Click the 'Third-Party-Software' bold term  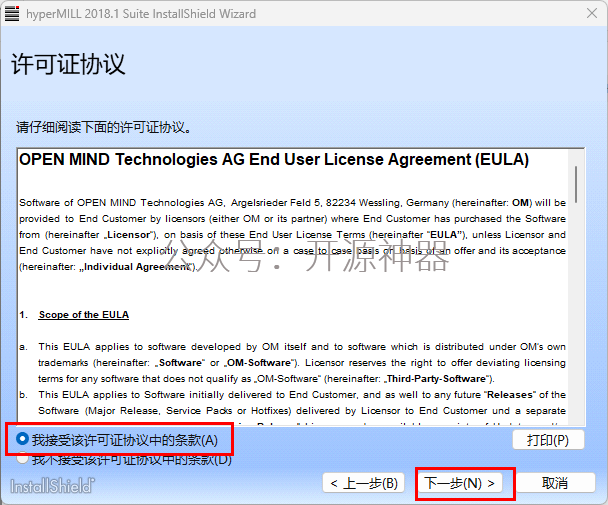pos(436,379)
